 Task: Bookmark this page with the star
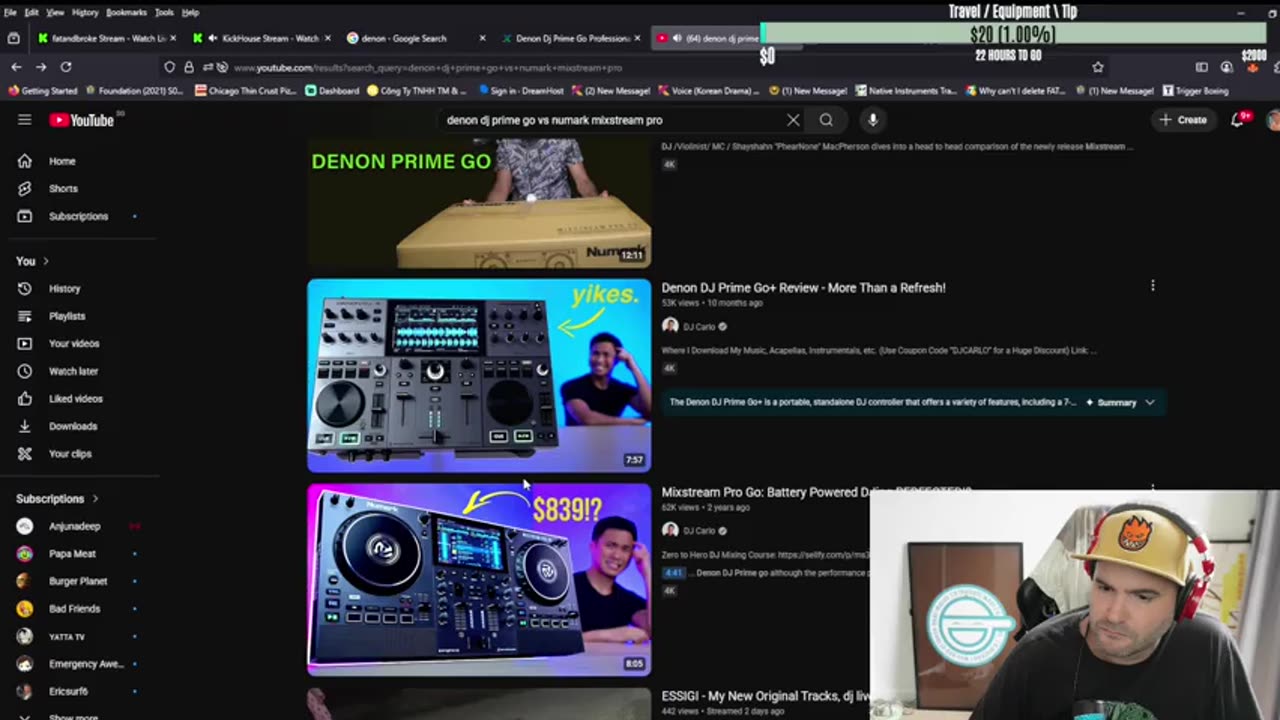click(1098, 67)
